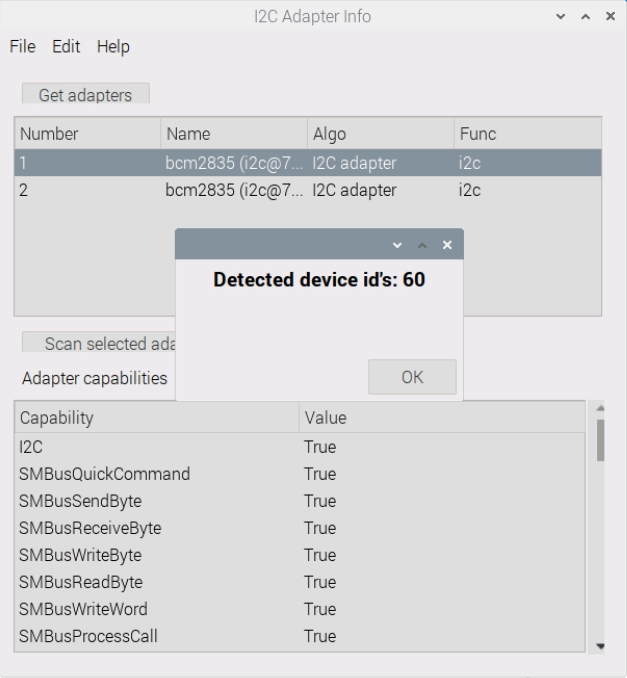This screenshot has height=678, width=627.
Task: Click the Get adapters button
Action: coord(85,95)
